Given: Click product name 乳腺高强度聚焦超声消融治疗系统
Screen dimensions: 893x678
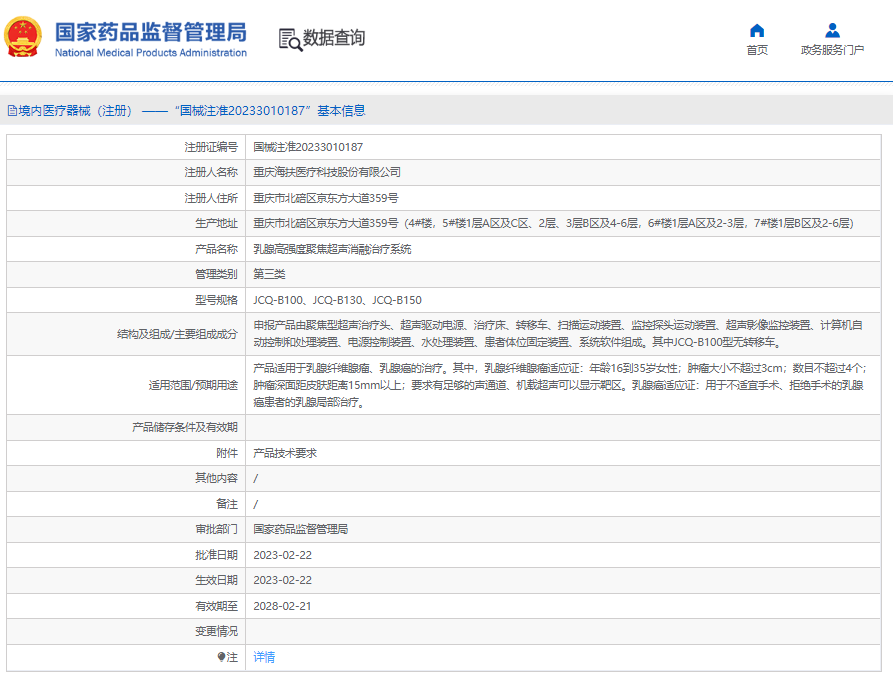Looking at the screenshot, I should 332,249.
